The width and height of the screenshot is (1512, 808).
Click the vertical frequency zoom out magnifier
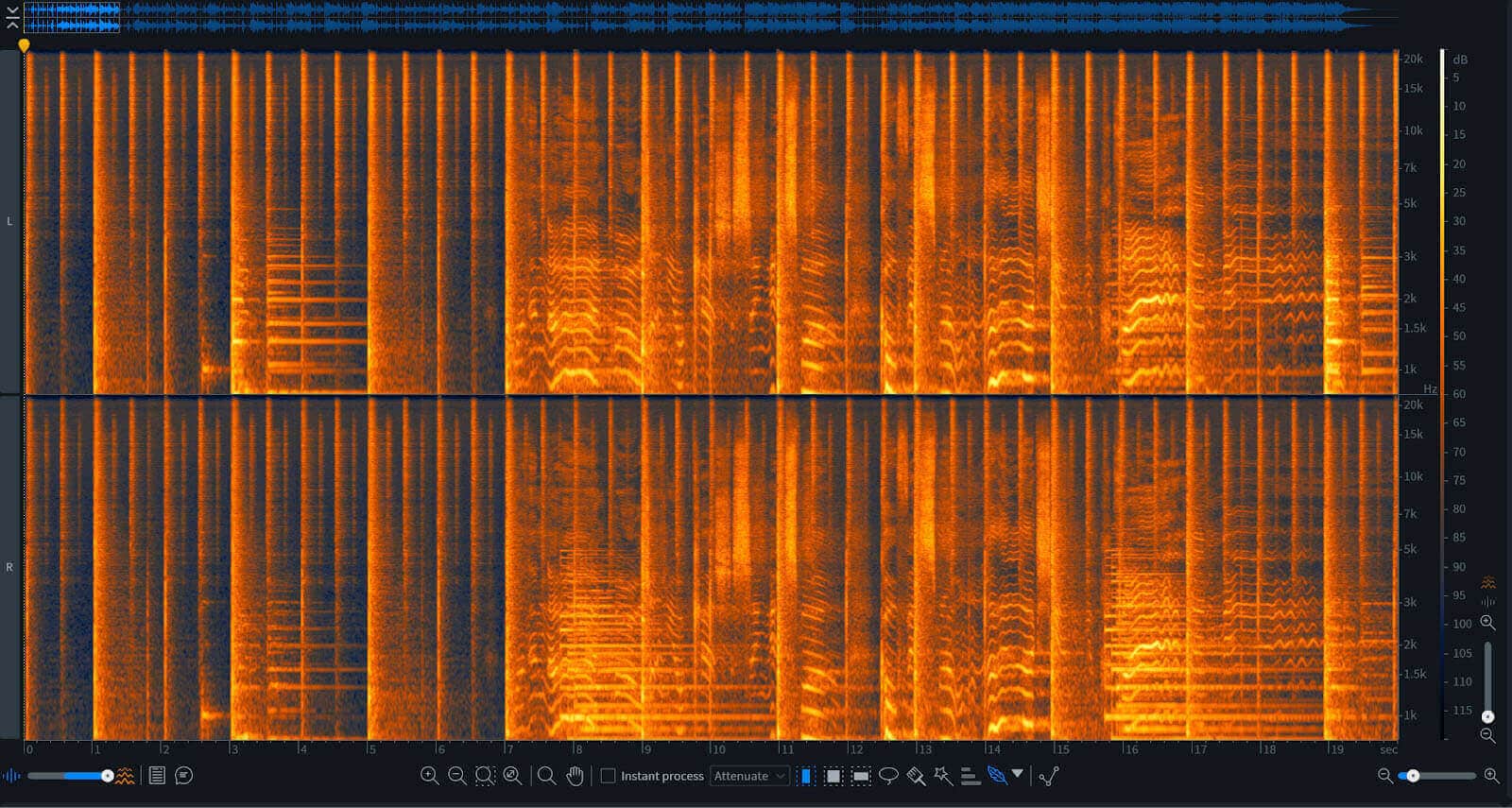click(1487, 735)
